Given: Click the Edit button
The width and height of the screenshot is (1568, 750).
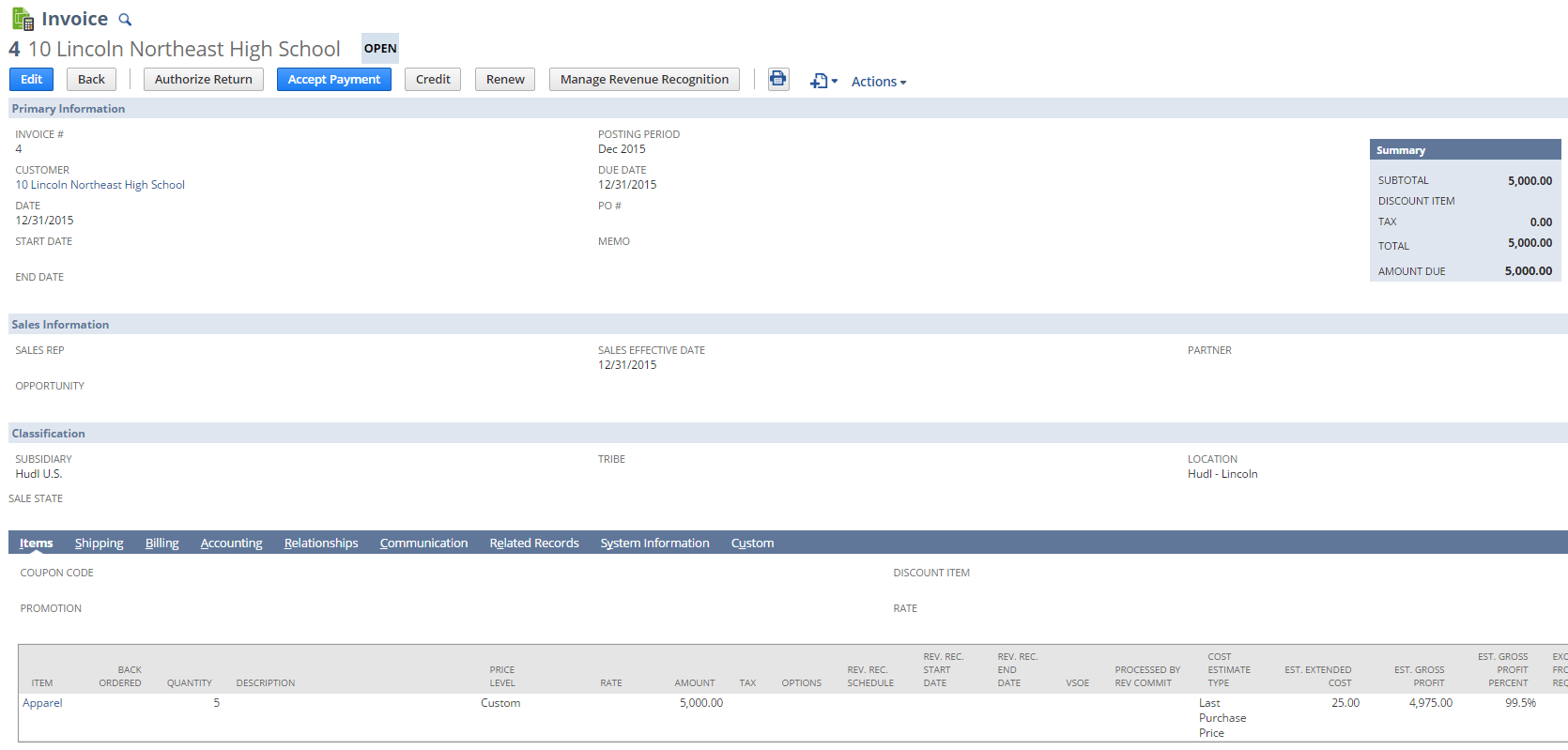Looking at the screenshot, I should [x=32, y=80].
